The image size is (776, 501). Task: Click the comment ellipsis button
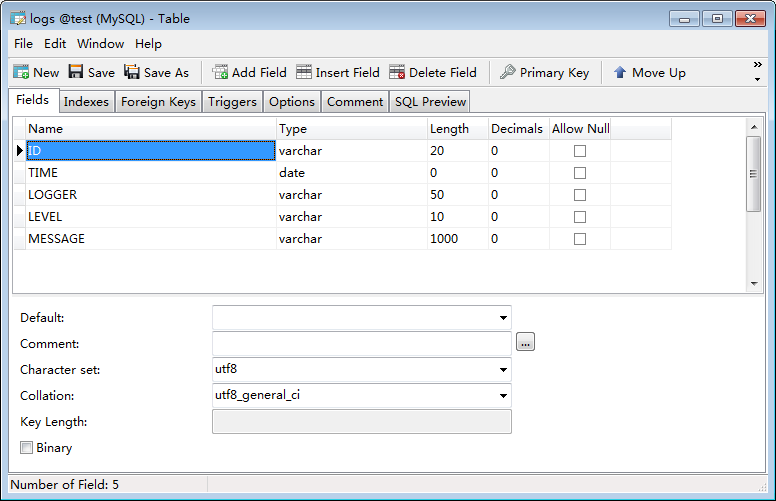(x=525, y=342)
